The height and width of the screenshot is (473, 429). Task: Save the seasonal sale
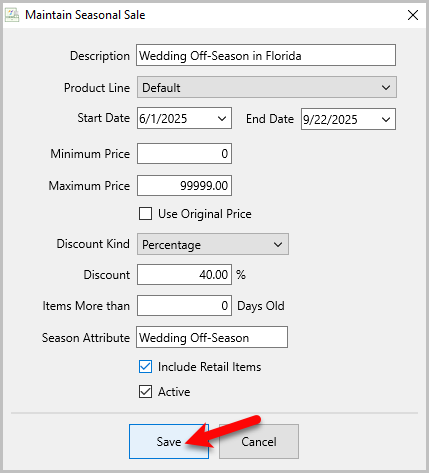pos(169,441)
